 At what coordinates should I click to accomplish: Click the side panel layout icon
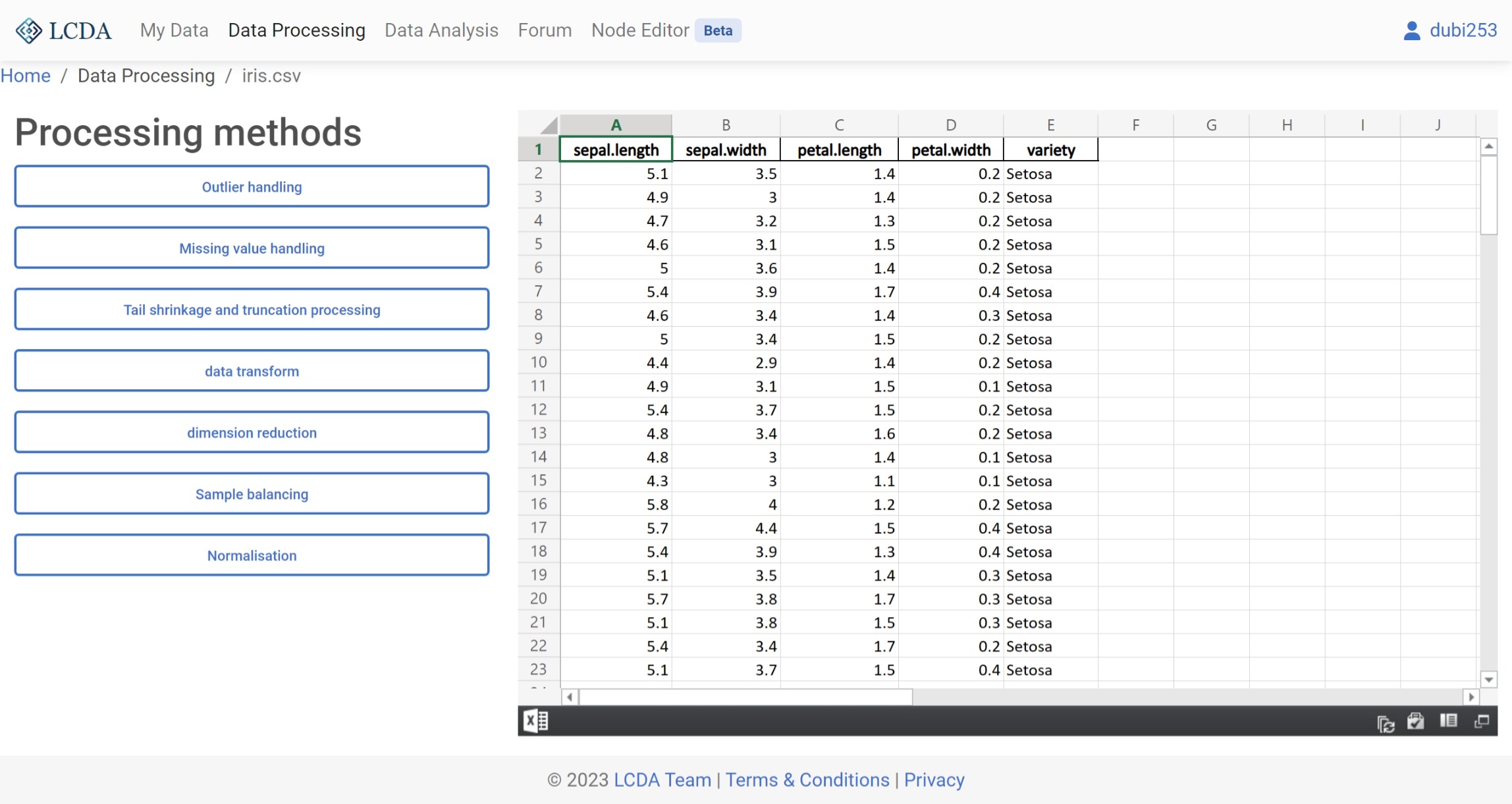click(1448, 721)
